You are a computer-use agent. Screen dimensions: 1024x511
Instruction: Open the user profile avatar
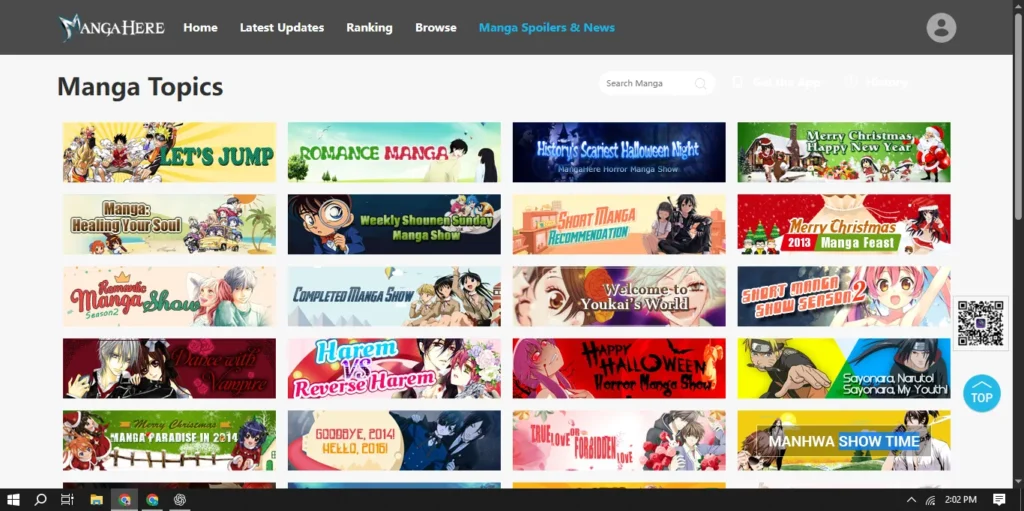(940, 27)
